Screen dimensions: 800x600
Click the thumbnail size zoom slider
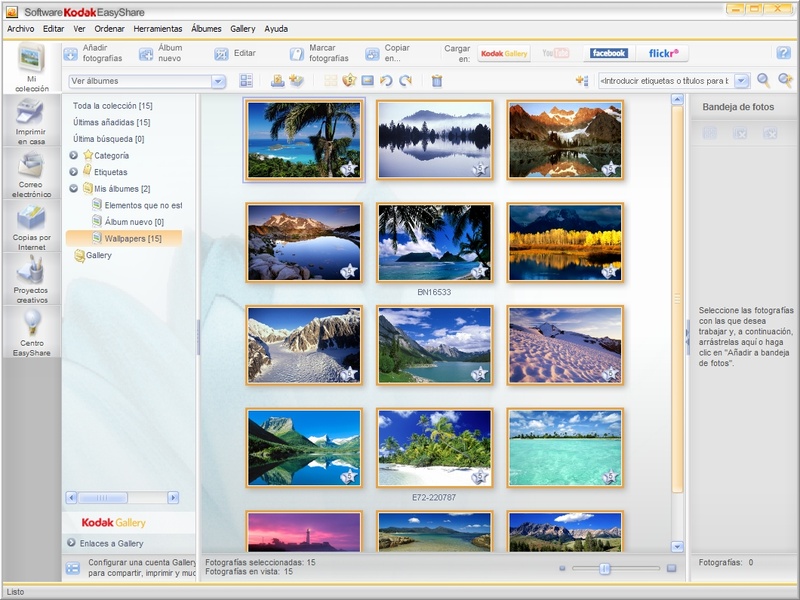point(605,568)
